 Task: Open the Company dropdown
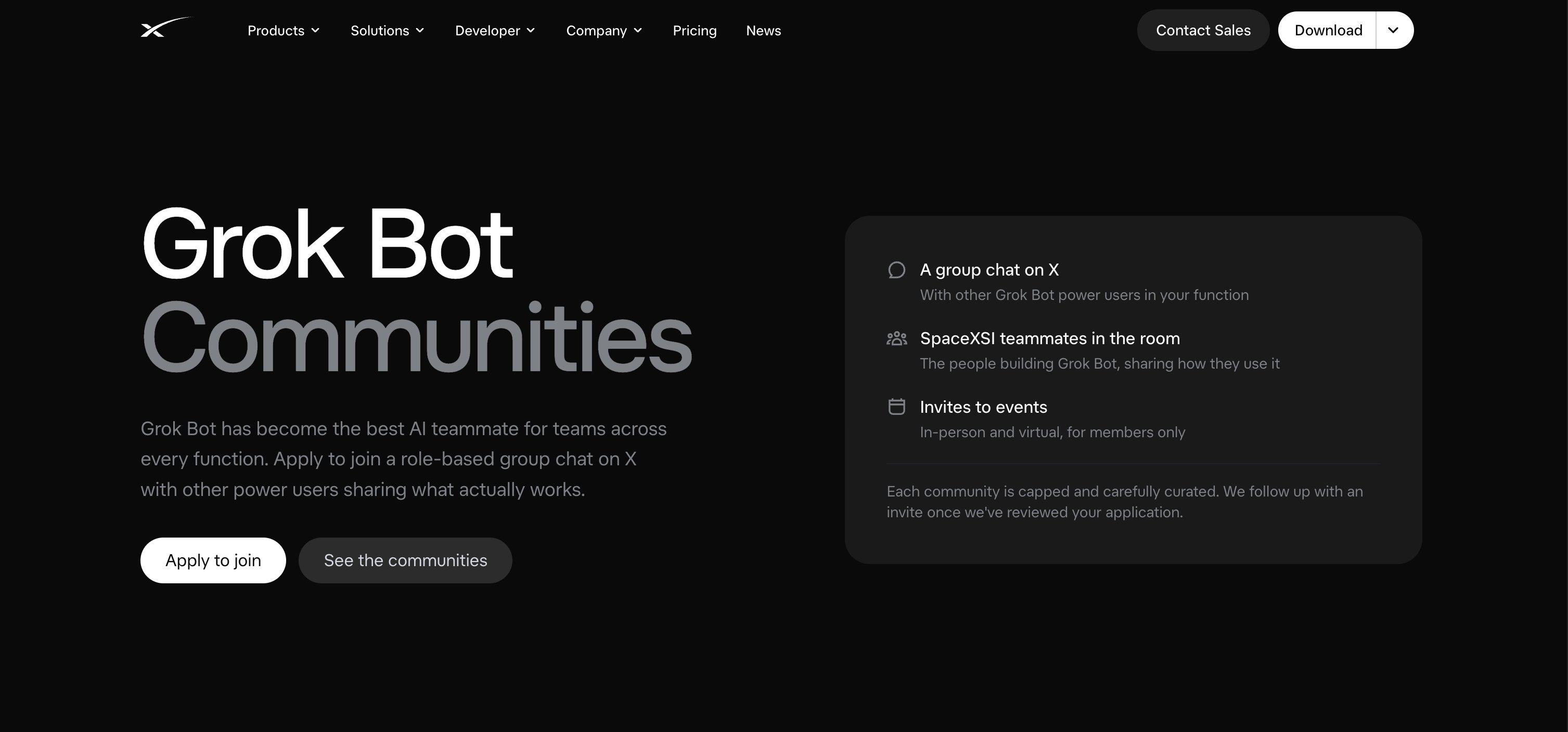[604, 31]
